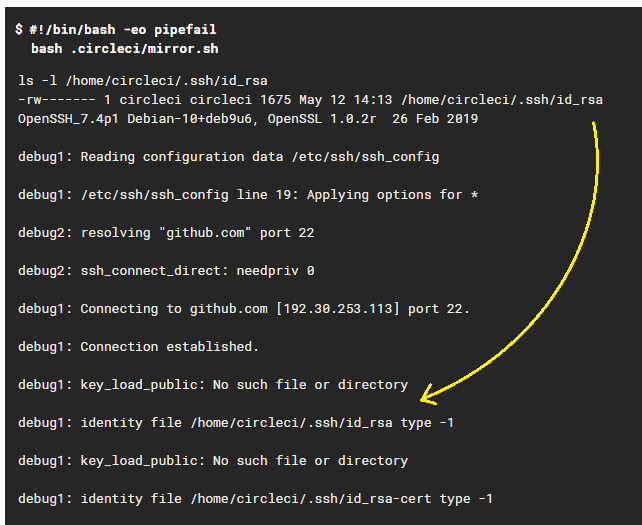Viewport: 642px width, 525px height.
Task: Click the last 'key_load_public' error line
Action: coord(213,461)
